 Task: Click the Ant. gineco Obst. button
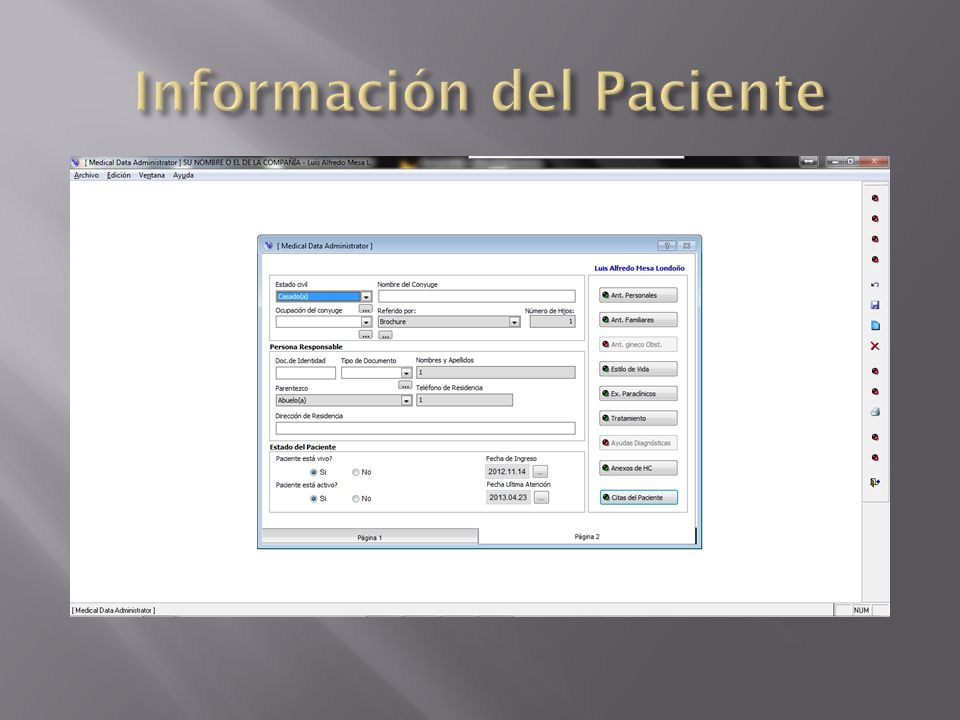point(638,345)
